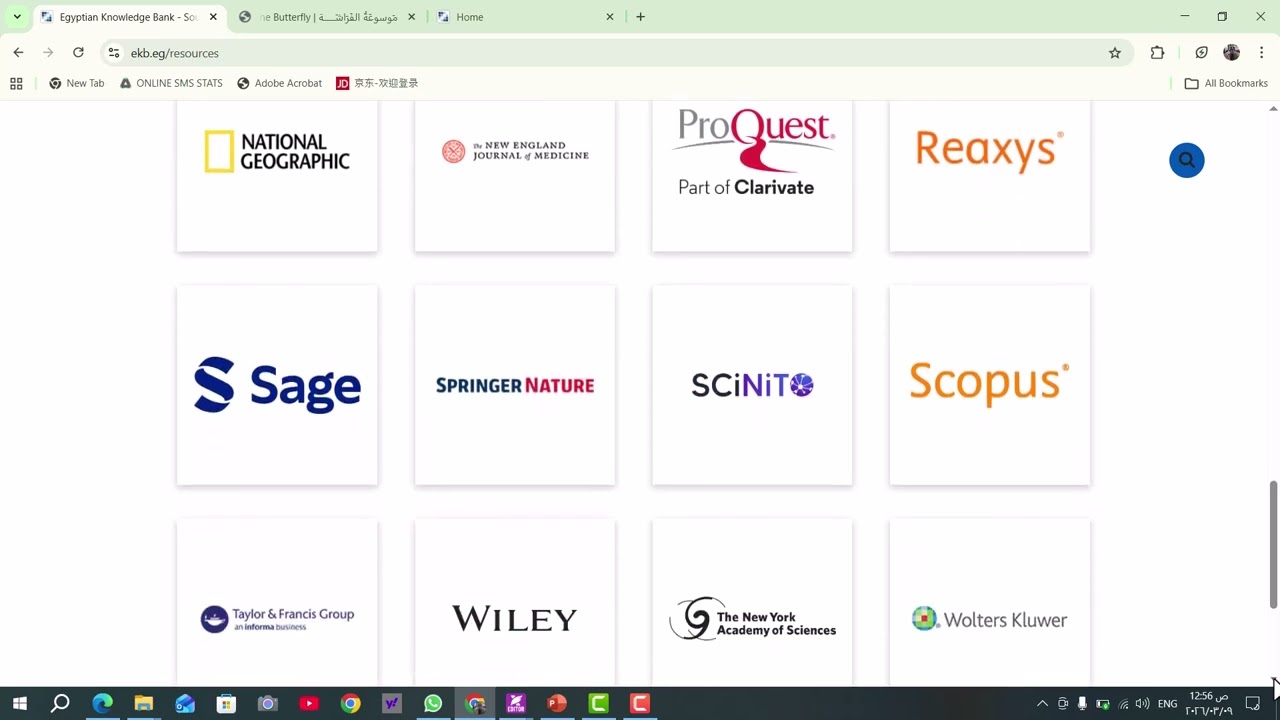The image size is (1280, 720).
Task: Open the purple Editor app in taskbar
Action: tap(516, 704)
